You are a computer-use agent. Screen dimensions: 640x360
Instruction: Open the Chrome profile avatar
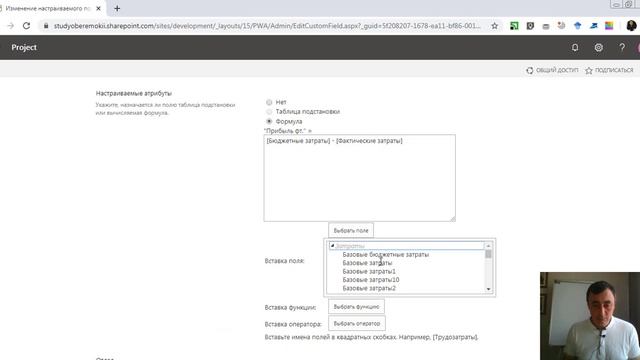(631, 26)
